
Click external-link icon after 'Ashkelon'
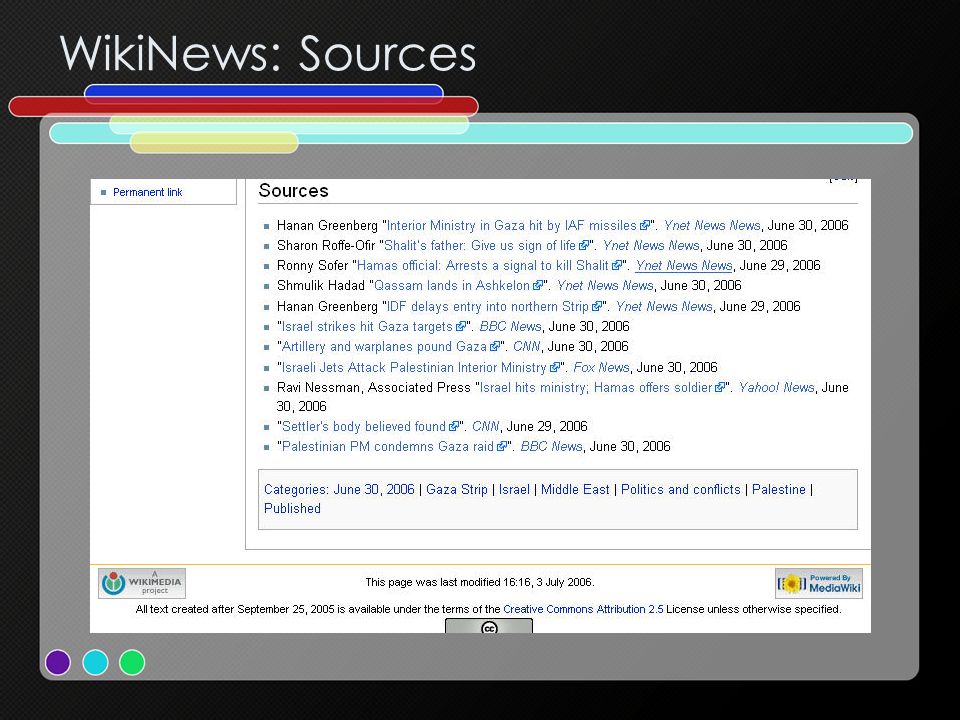(x=538, y=286)
